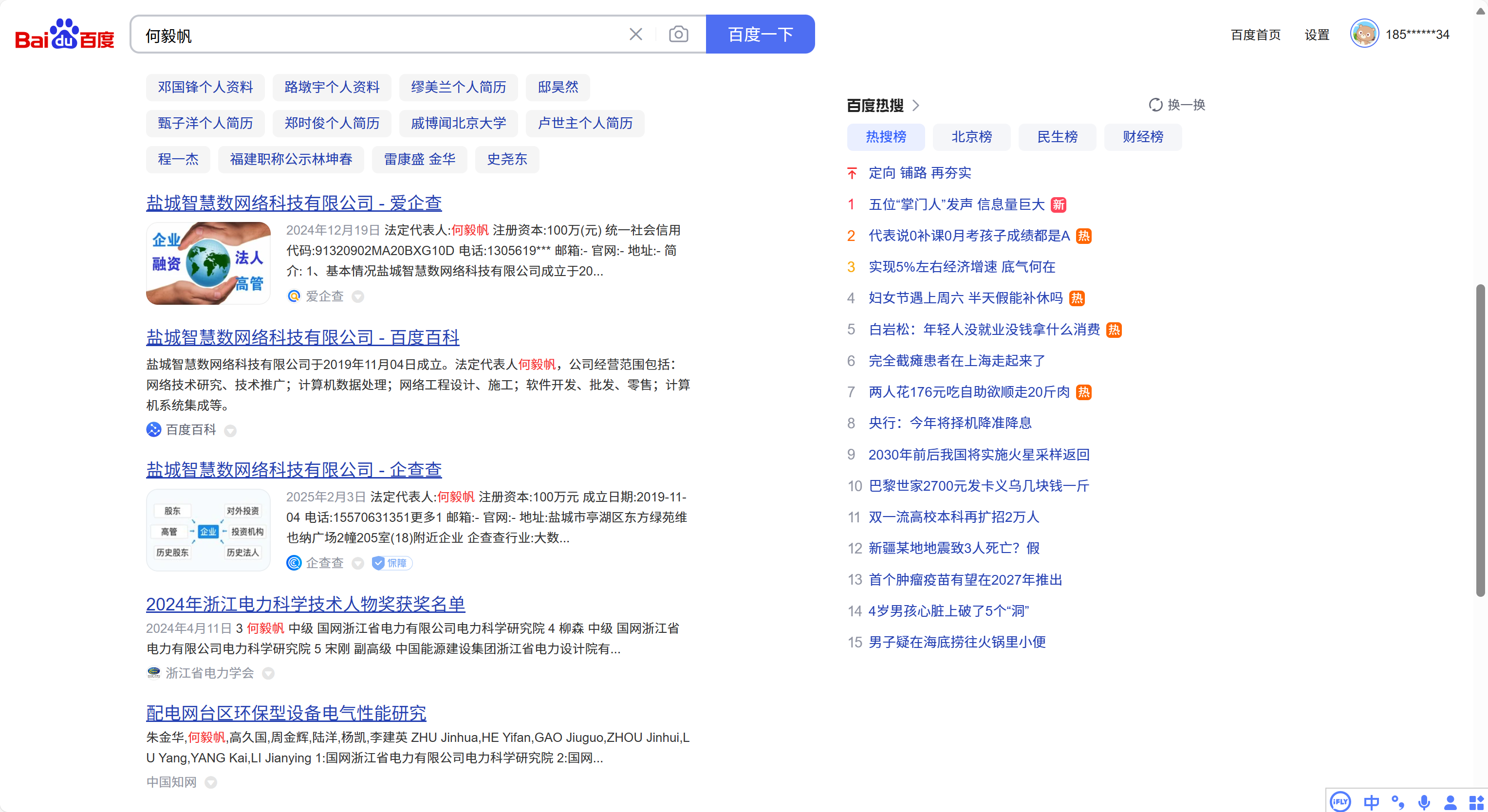Expand dropdown arrow next to 爱企查 source
Screen dimensions: 1488x812
click(x=358, y=297)
